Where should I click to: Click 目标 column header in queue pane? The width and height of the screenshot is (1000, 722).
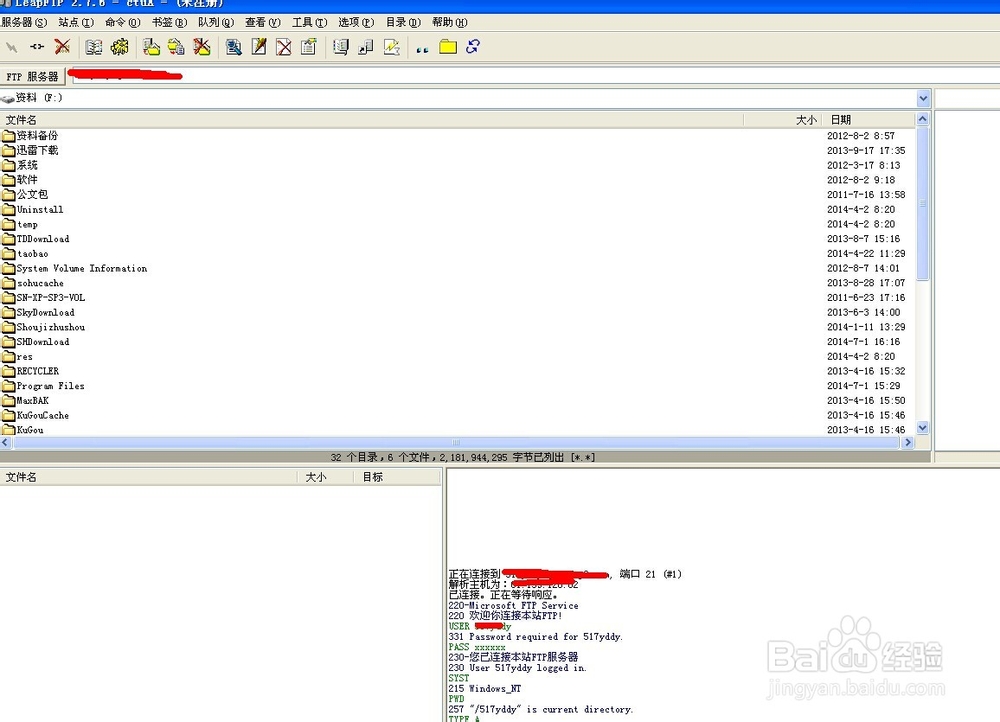pos(397,477)
